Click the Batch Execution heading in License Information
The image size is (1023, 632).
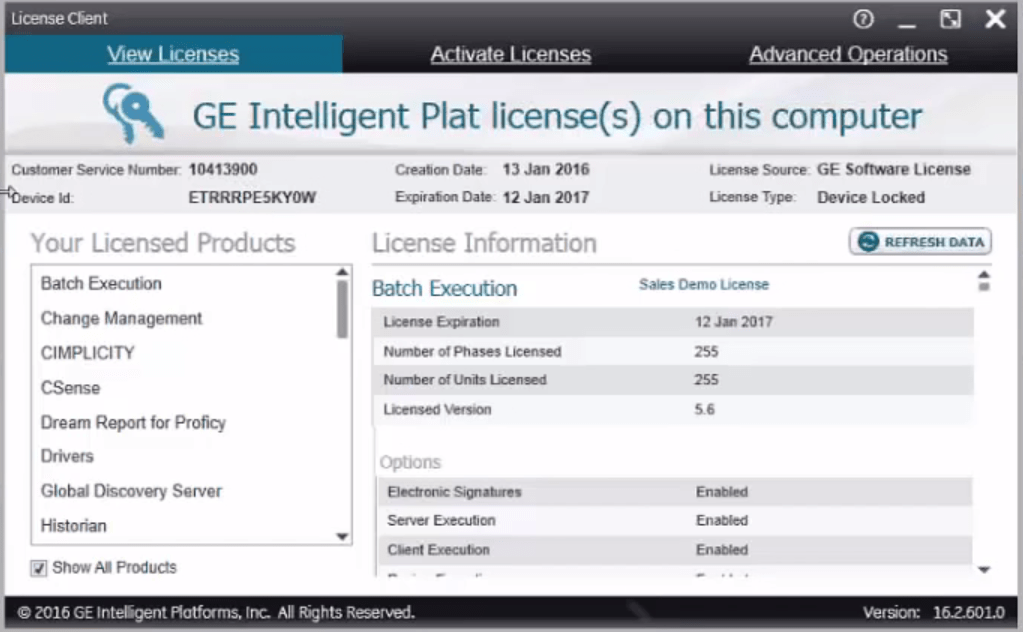[444, 288]
